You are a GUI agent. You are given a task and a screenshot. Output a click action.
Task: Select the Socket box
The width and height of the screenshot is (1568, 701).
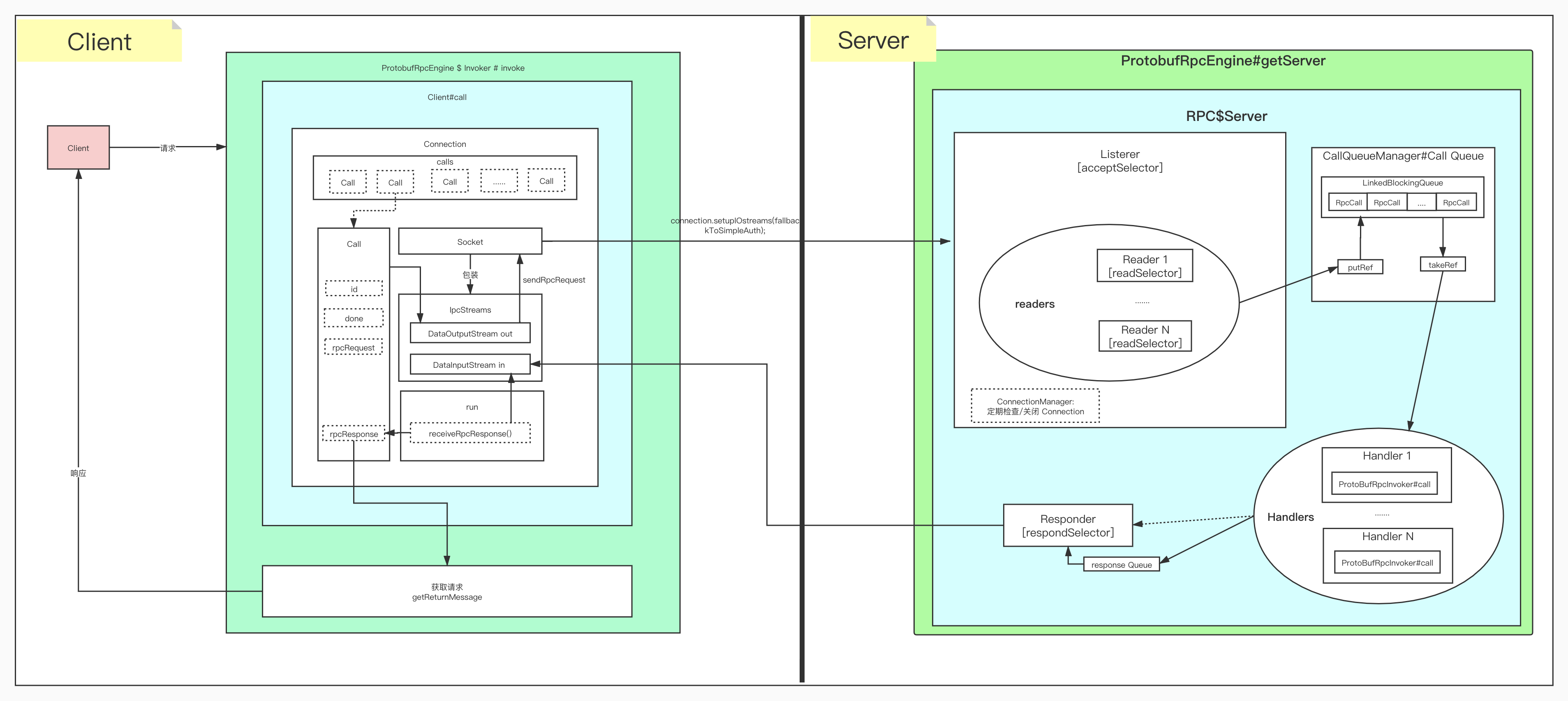pos(470,242)
